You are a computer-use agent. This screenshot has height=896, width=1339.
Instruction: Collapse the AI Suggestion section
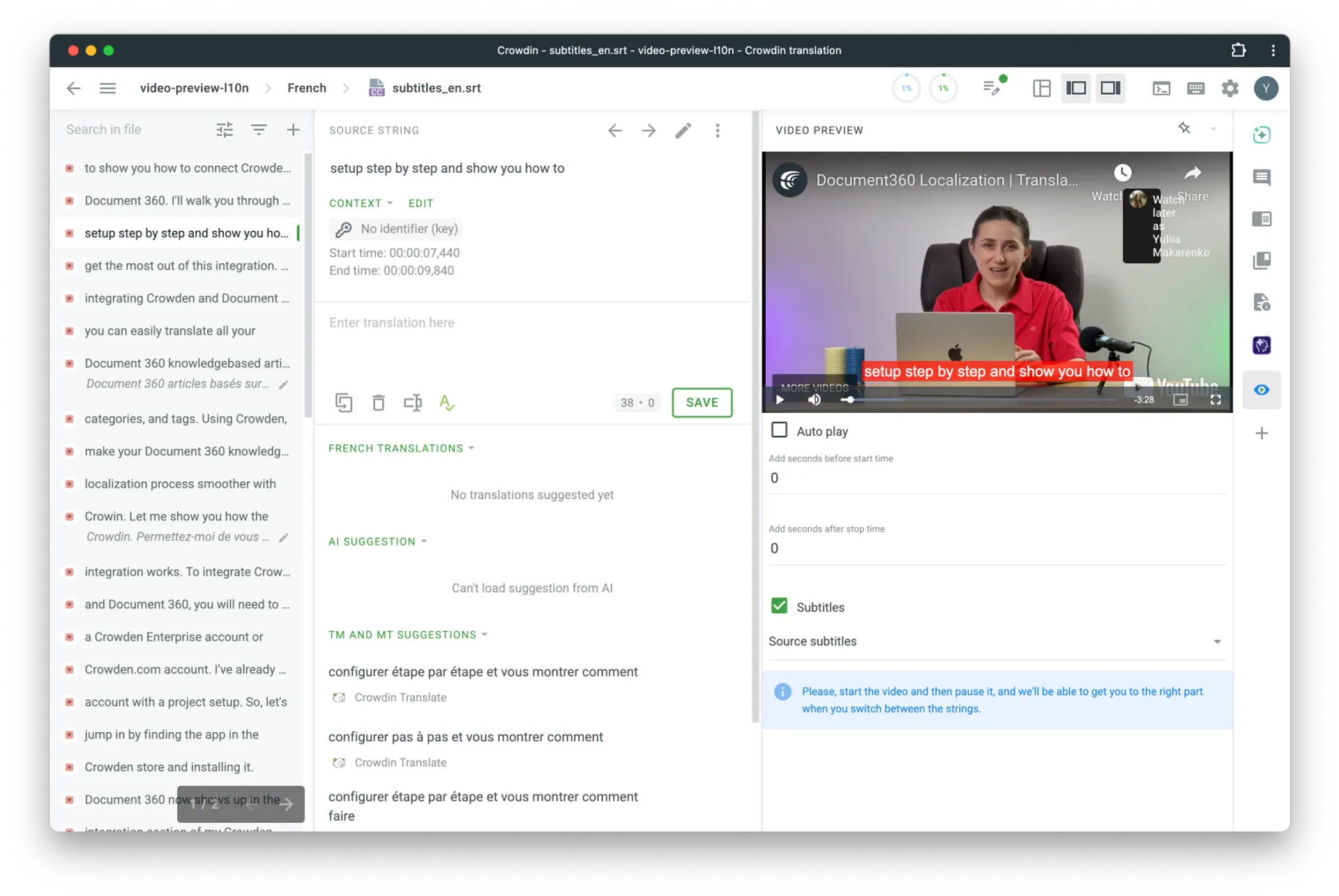click(x=377, y=542)
